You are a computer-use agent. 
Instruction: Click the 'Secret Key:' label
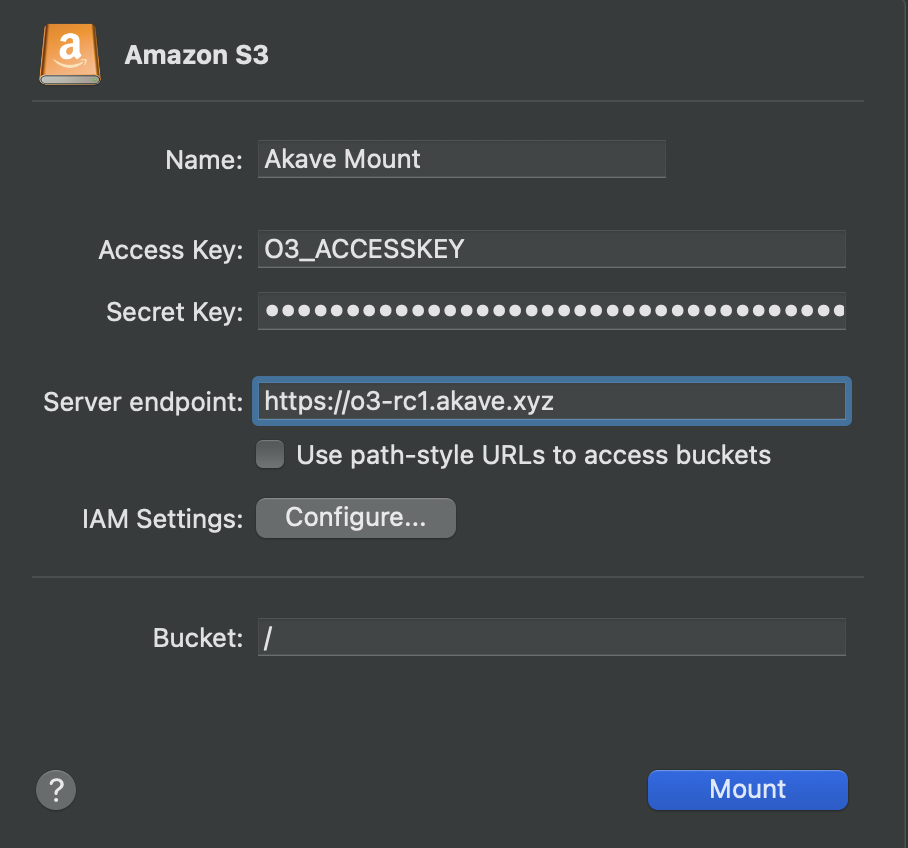coord(175,312)
